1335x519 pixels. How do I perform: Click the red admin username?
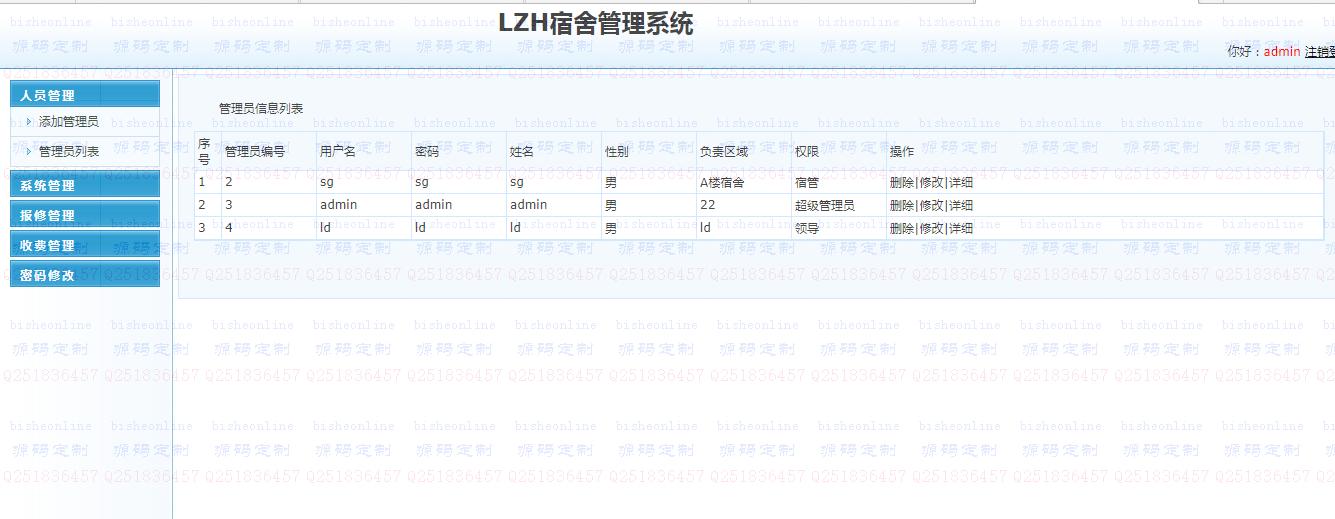(1282, 52)
